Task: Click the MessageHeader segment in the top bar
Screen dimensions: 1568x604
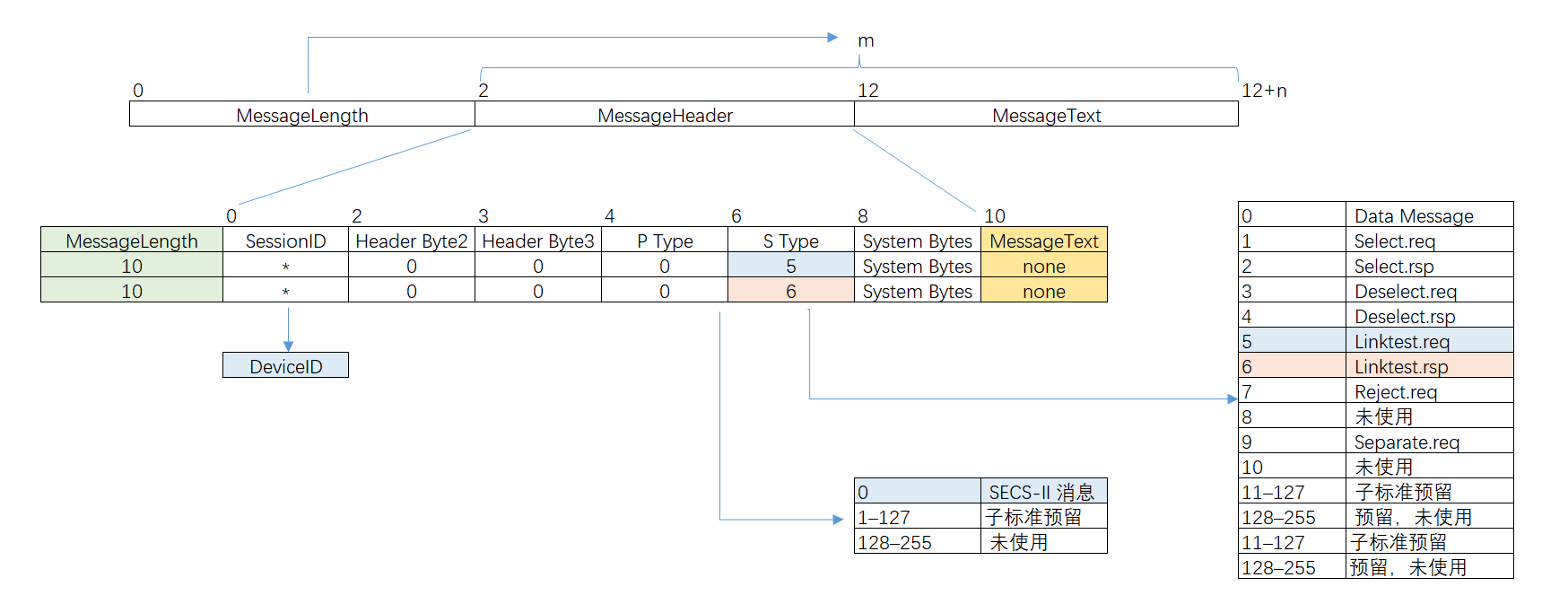Action: 665,115
